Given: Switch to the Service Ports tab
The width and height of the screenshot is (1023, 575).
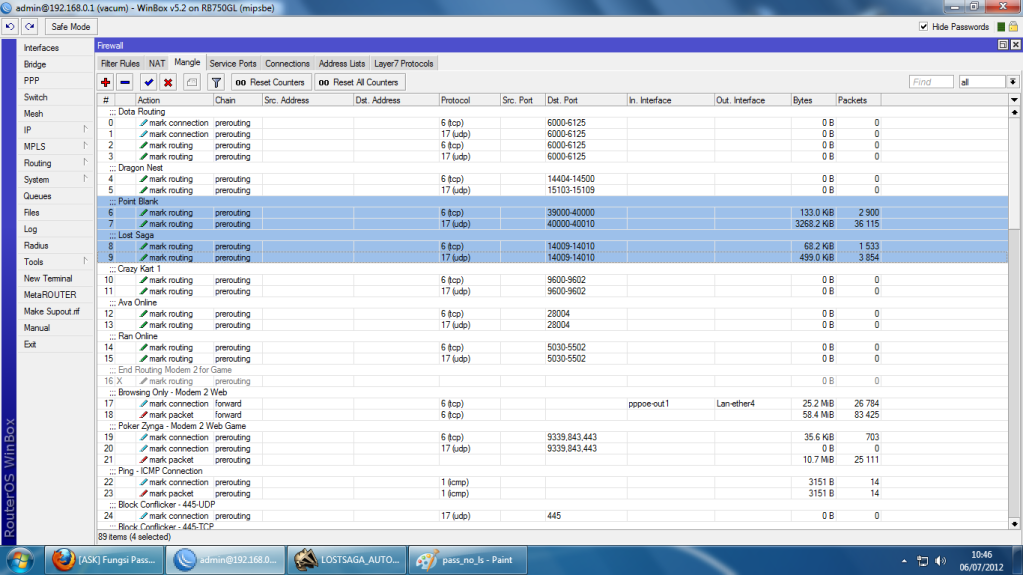Looking at the screenshot, I should click(x=233, y=63).
